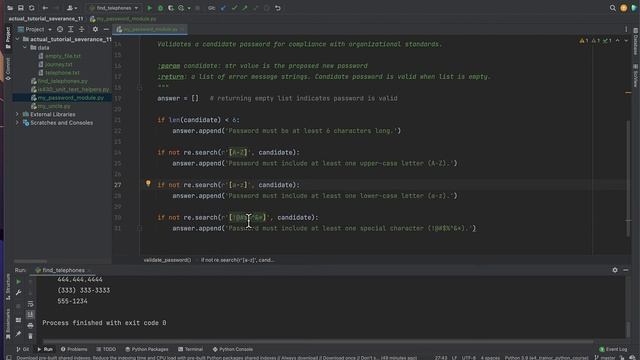Image resolution: width=640 pixels, height=360 pixels.
Task: Click the Synchronize/reload toolbar icon
Action: click(x=31, y=8)
